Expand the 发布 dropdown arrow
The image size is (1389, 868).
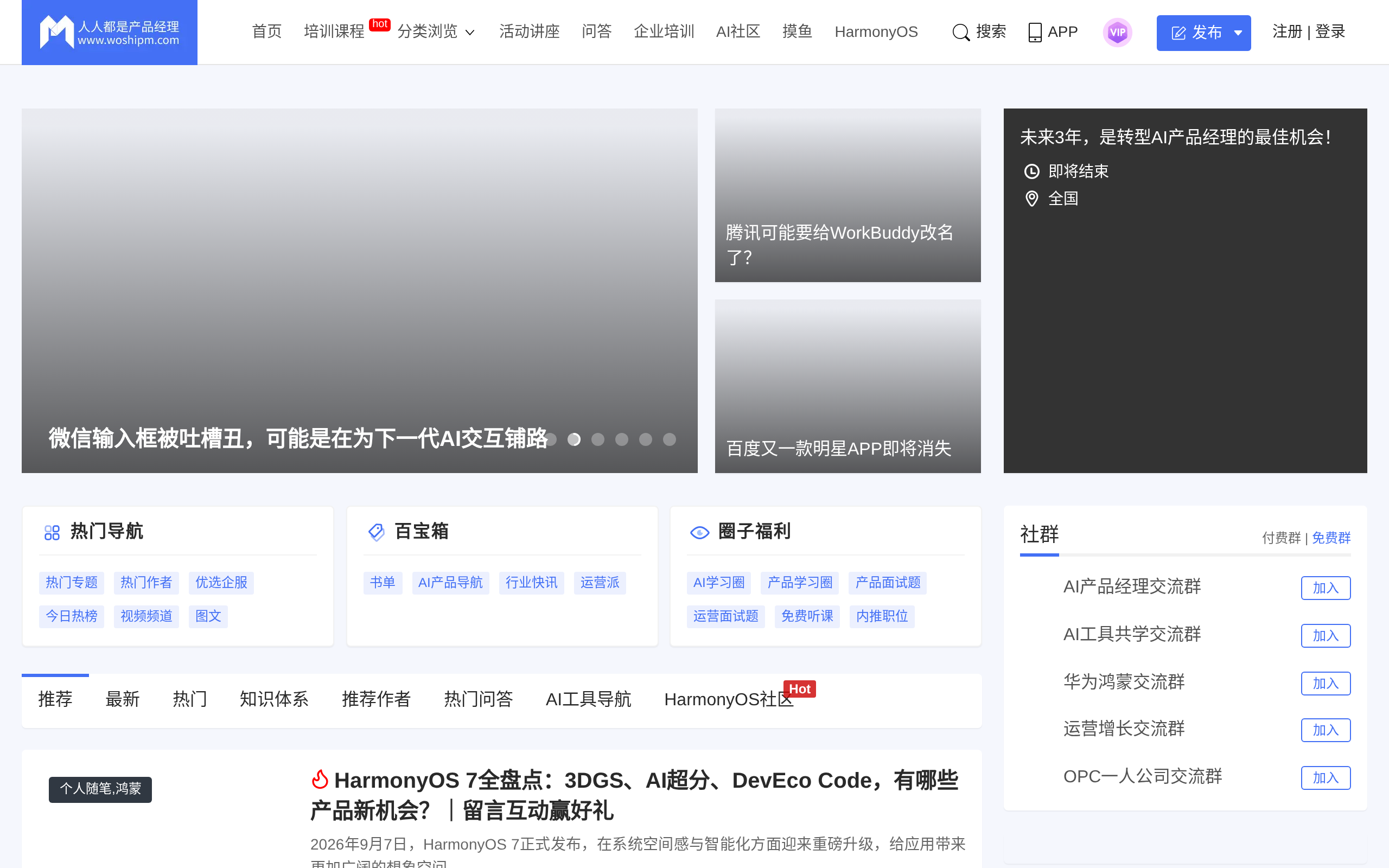(1239, 33)
